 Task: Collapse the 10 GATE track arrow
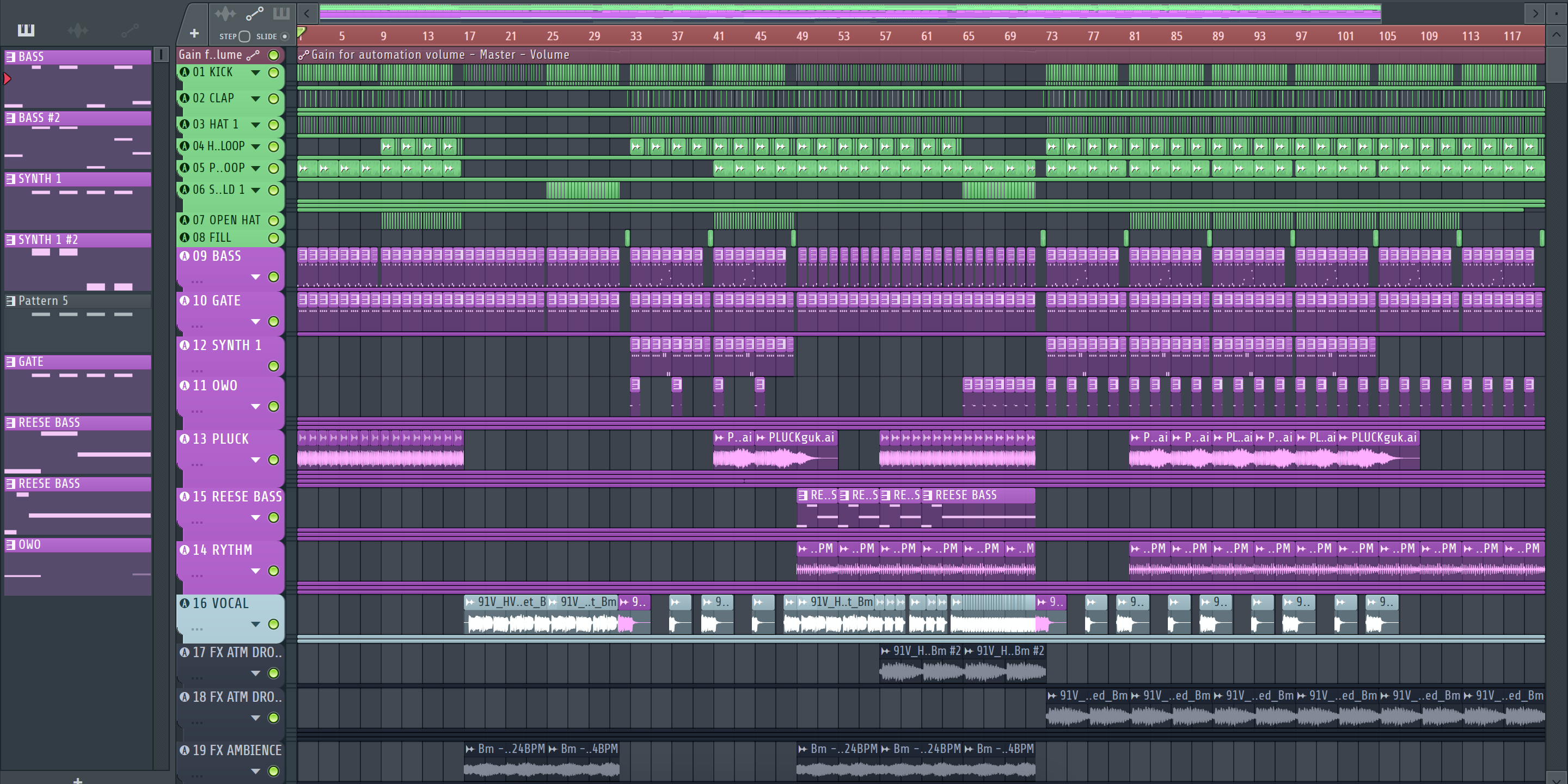256,321
